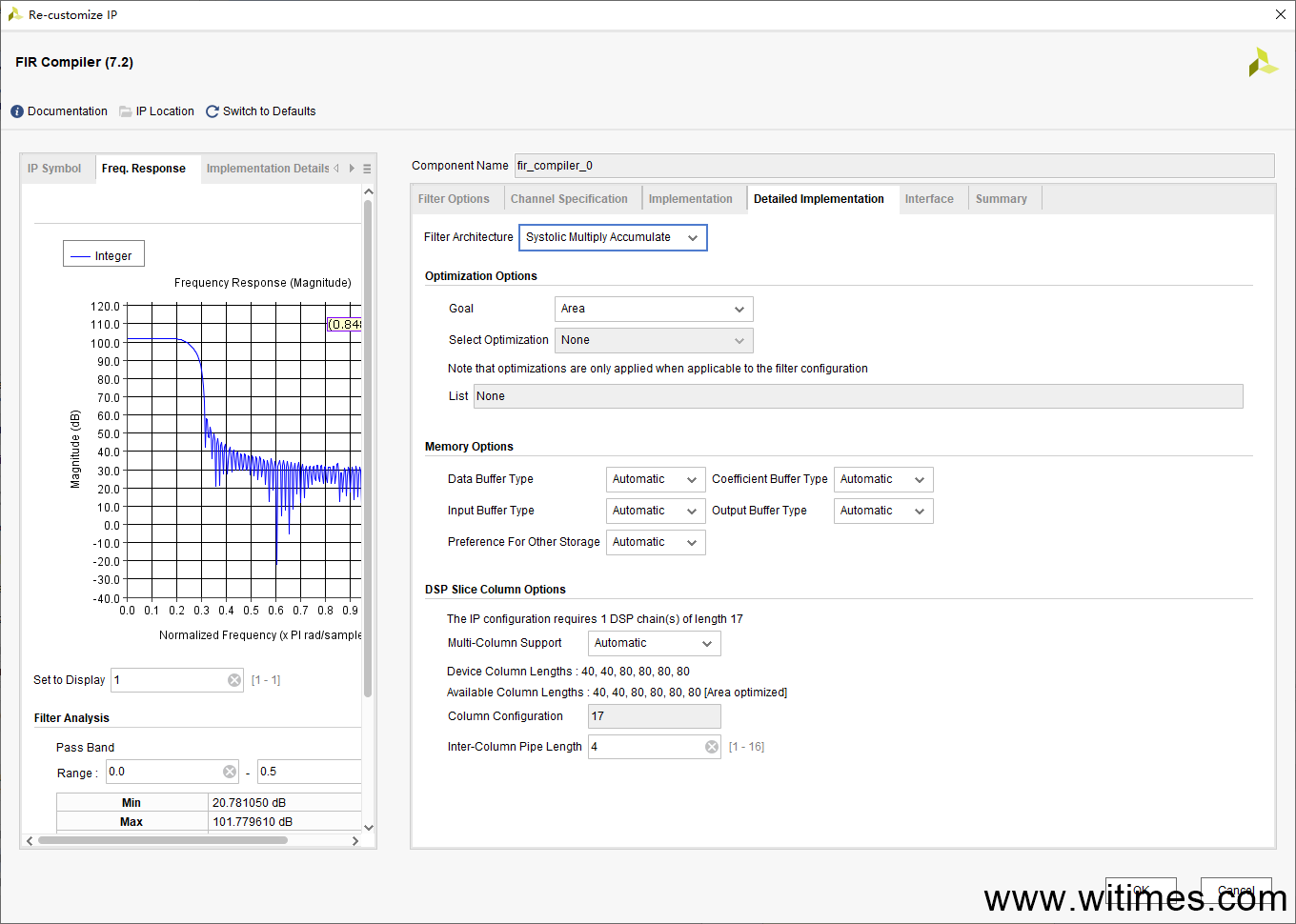Screen dimensions: 1296x924
Task: Click right arrow of the horizontal scrollbar
Action: pos(355,840)
